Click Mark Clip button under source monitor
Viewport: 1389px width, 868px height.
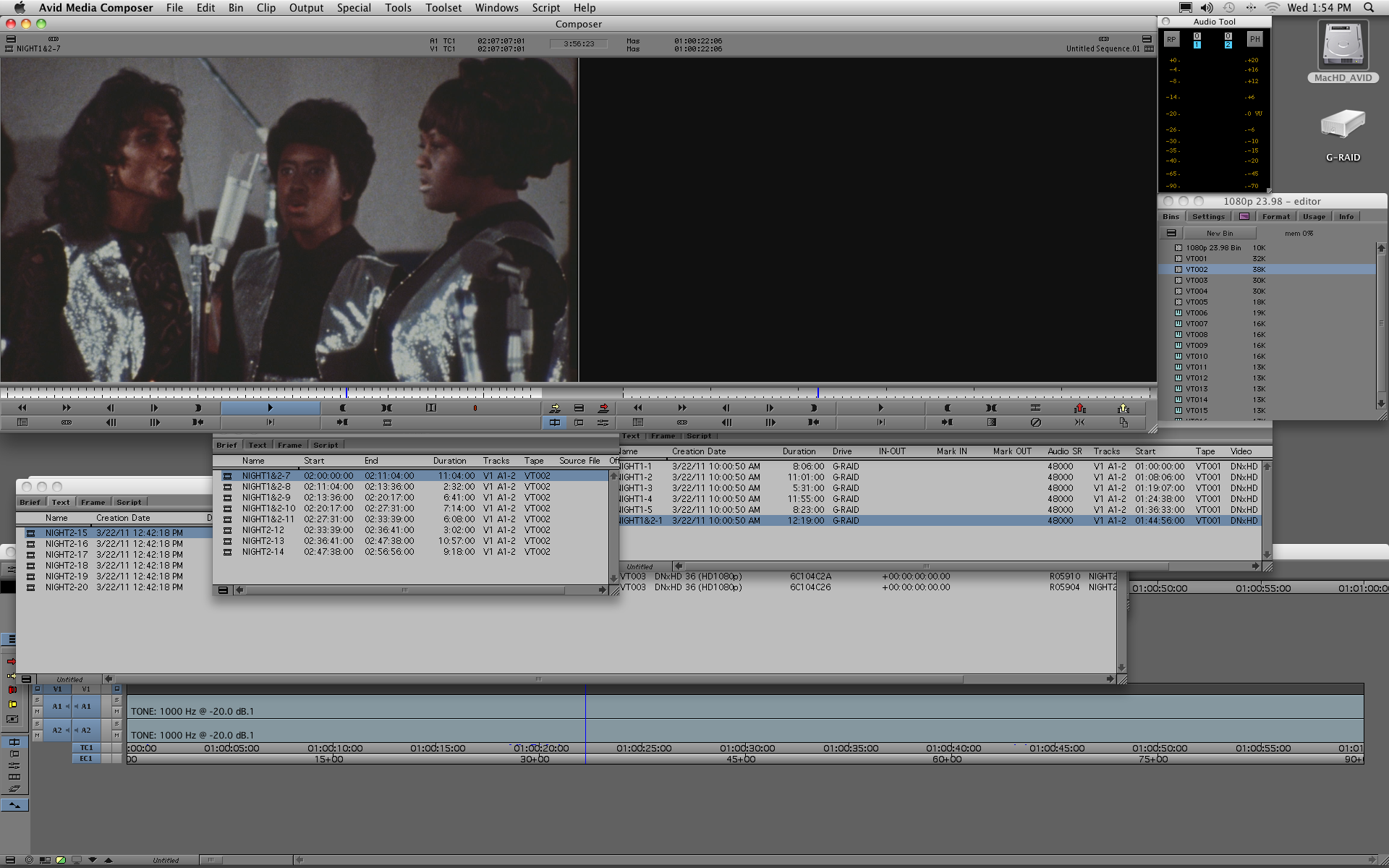[x=387, y=408]
